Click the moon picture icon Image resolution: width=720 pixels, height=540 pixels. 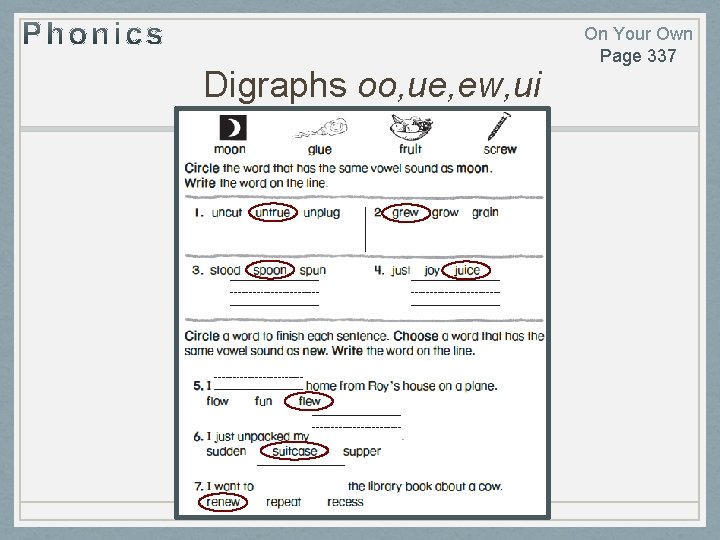point(233,127)
